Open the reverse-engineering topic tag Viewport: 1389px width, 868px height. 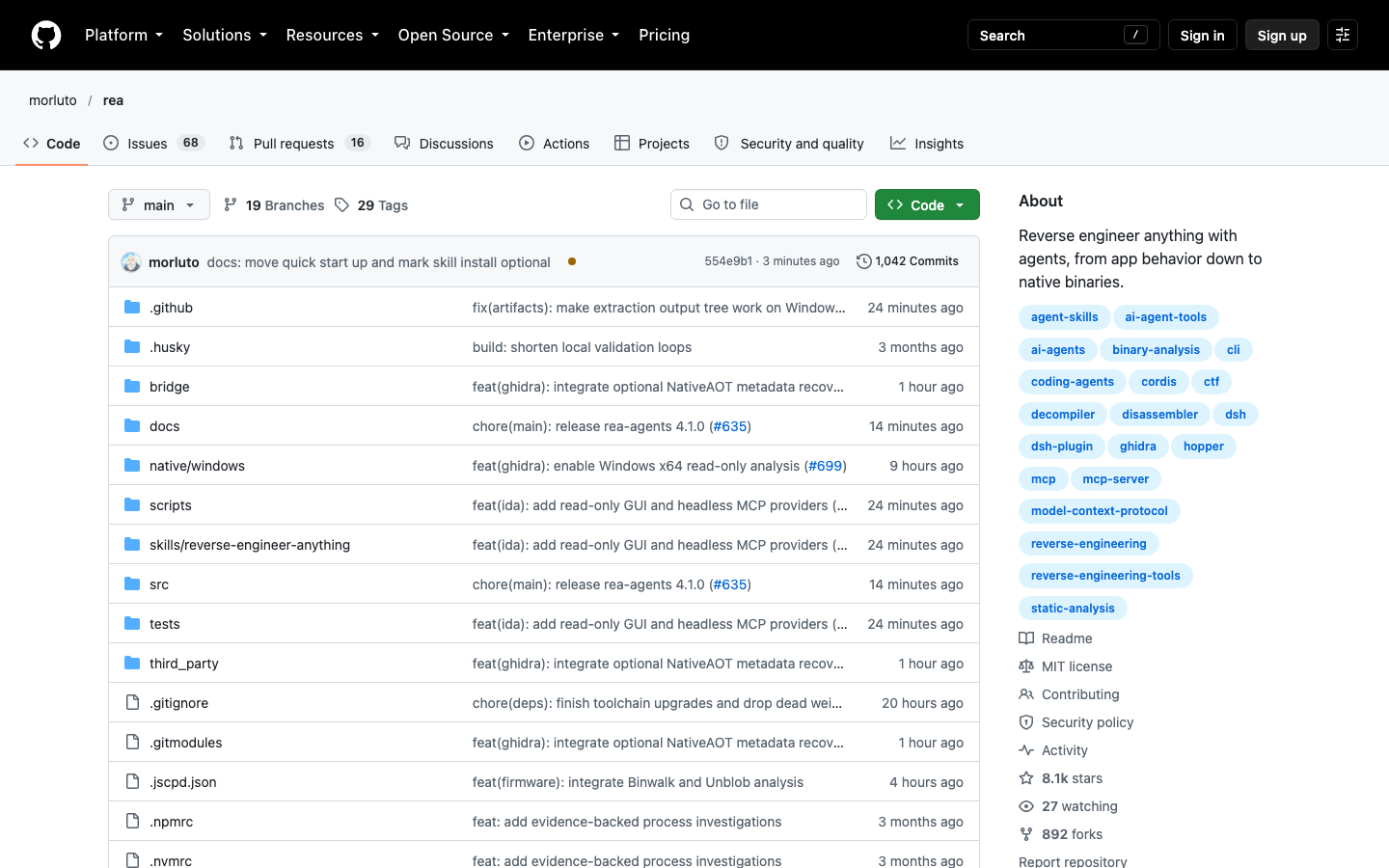point(1088,544)
